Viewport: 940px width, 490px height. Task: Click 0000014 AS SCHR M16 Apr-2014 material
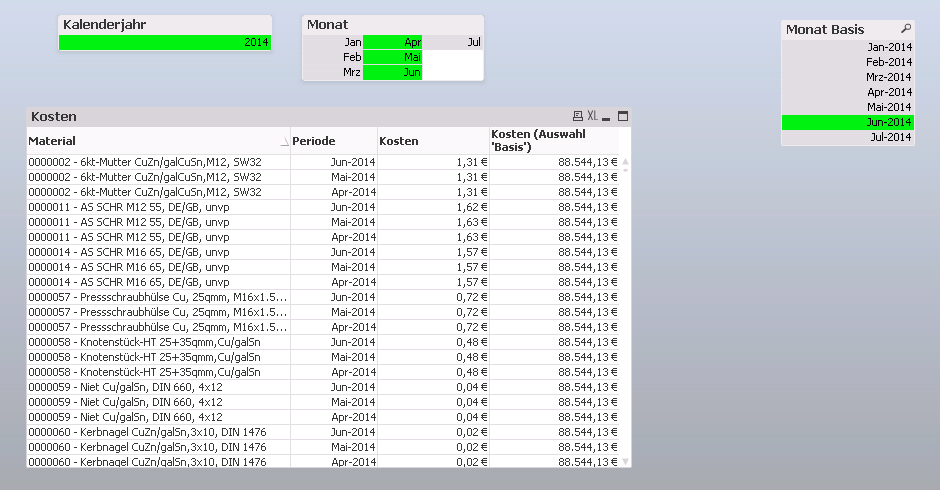click(158, 282)
